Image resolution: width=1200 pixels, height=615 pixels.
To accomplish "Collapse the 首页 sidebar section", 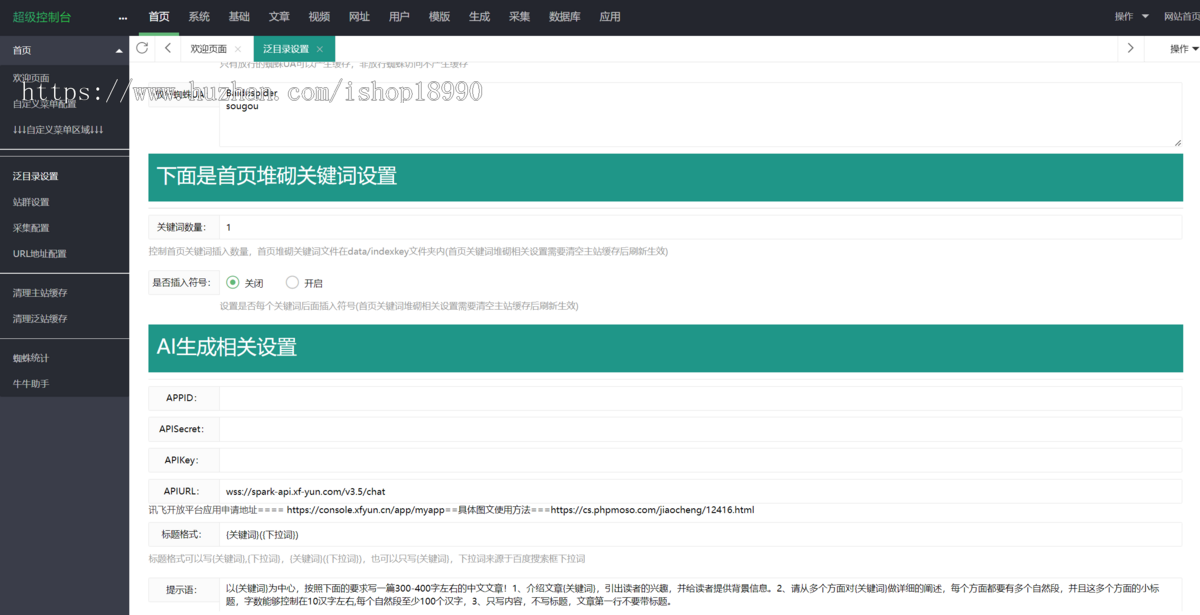I will tap(119, 50).
